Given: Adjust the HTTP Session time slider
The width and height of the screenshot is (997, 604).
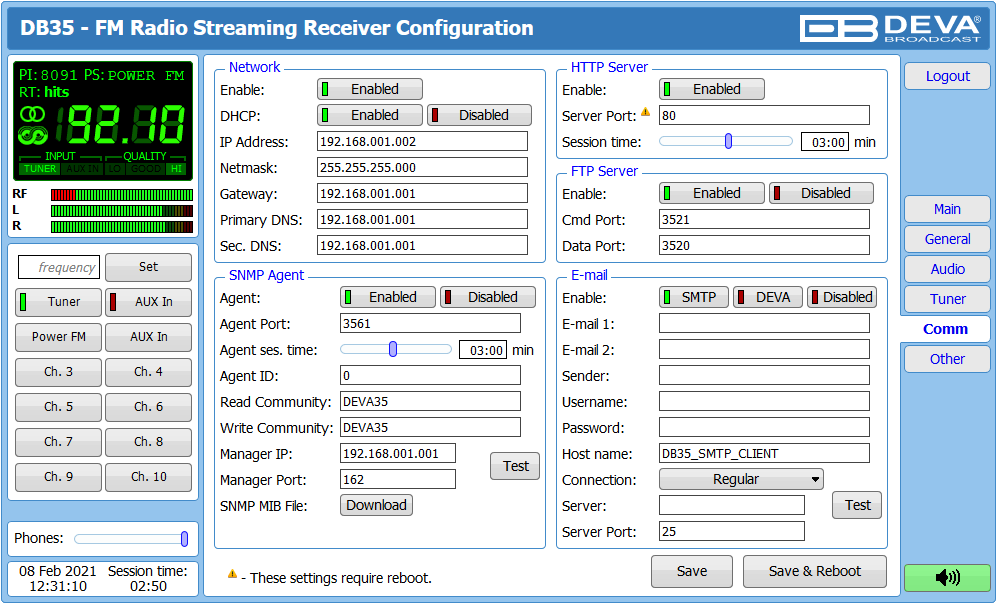Looking at the screenshot, I should [726, 141].
